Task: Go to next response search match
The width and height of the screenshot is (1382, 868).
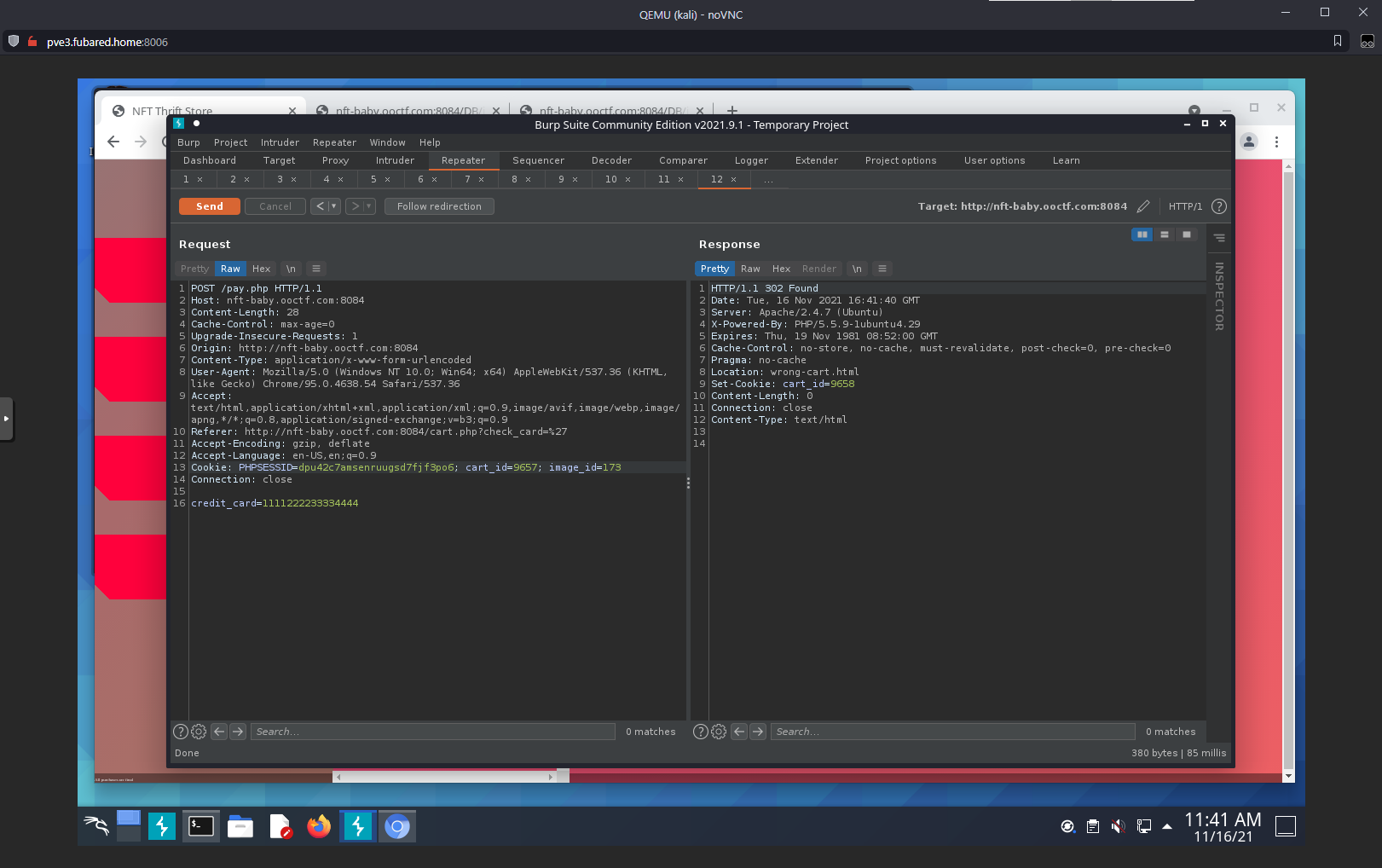Action: coord(758,732)
